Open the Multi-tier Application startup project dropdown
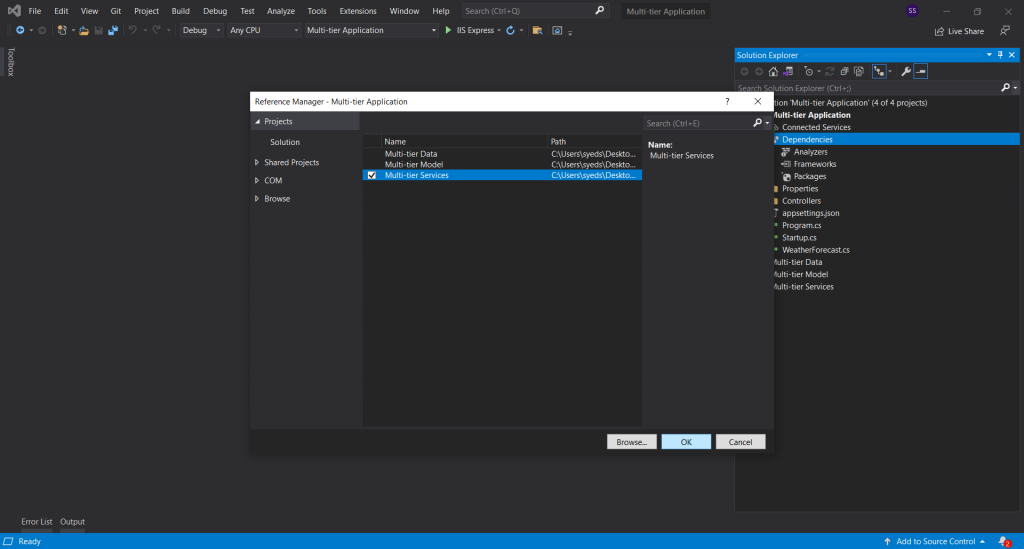The height and width of the screenshot is (549, 1024). [371, 30]
